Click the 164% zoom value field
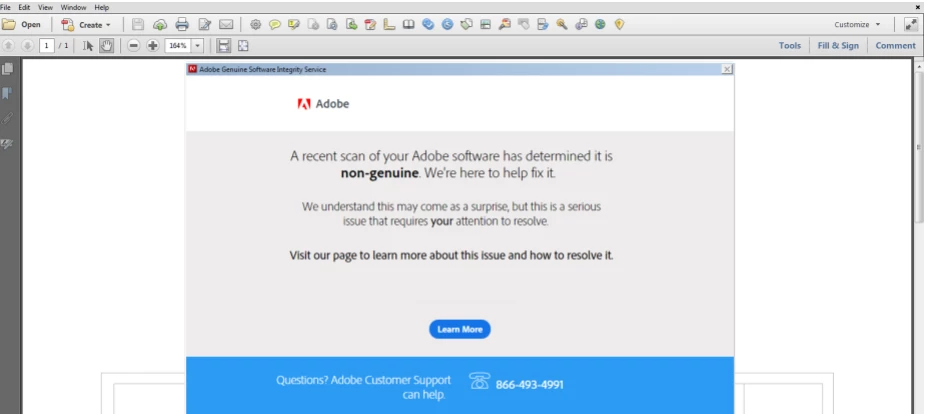 click(177, 46)
